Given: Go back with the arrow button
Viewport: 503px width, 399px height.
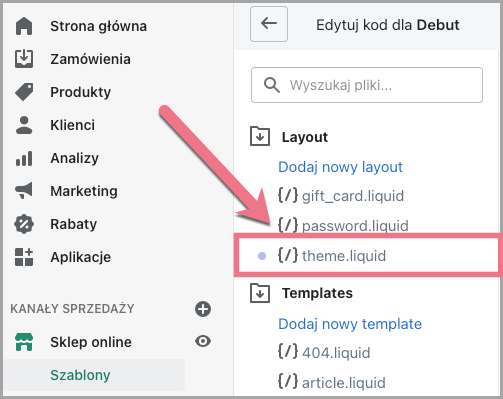Looking at the screenshot, I should (269, 24).
